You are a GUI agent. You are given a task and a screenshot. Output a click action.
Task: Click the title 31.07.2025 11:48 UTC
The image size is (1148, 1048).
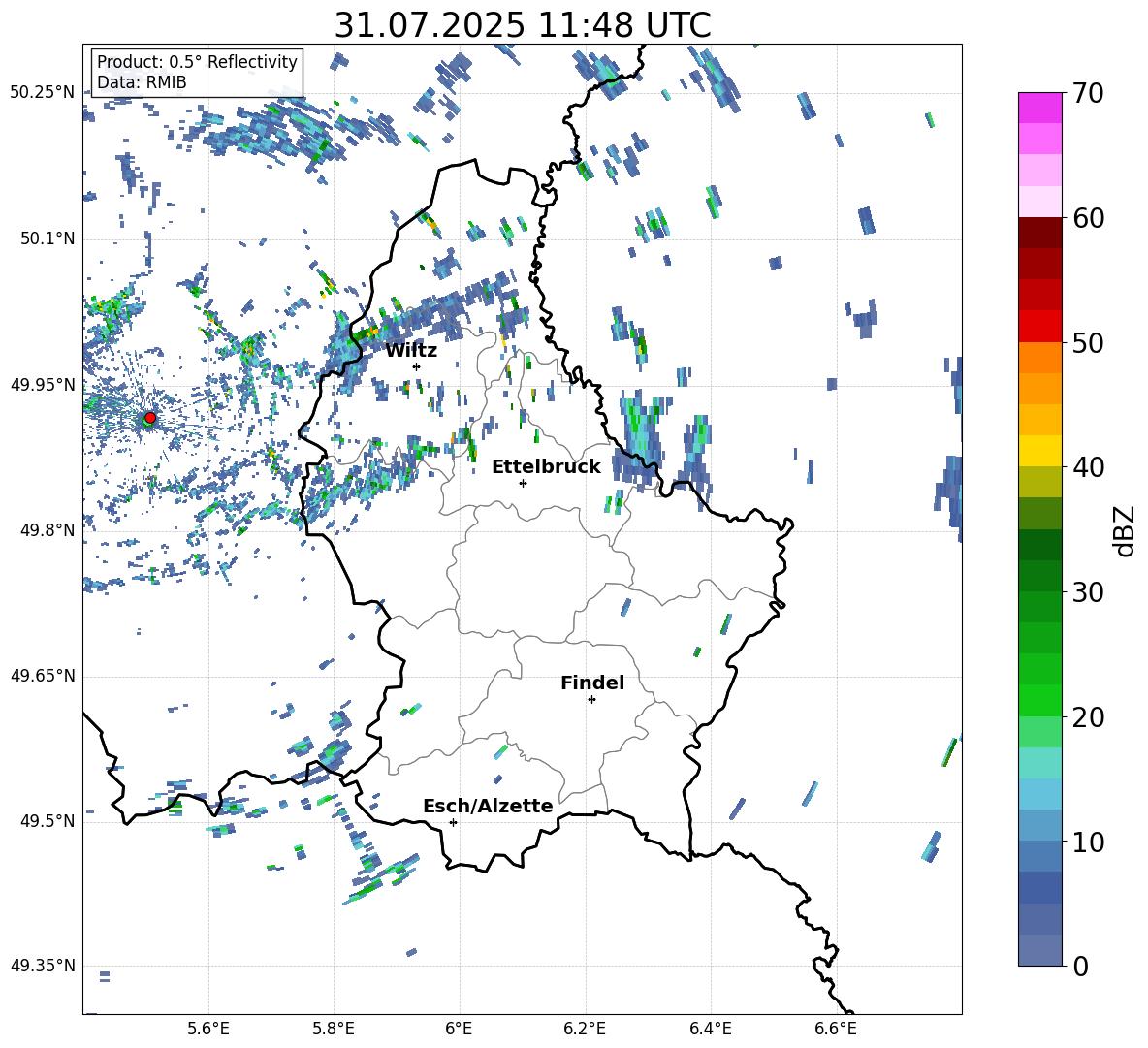[x=523, y=25]
